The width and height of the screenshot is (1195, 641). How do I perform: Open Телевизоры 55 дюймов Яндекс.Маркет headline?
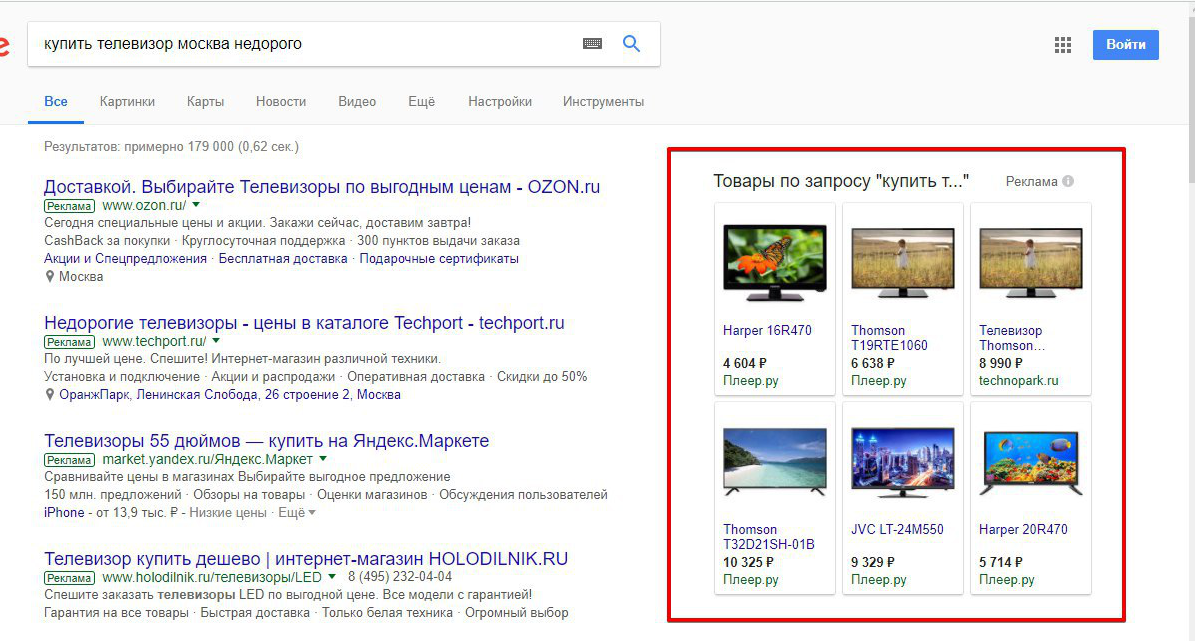pyautogui.click(x=266, y=441)
